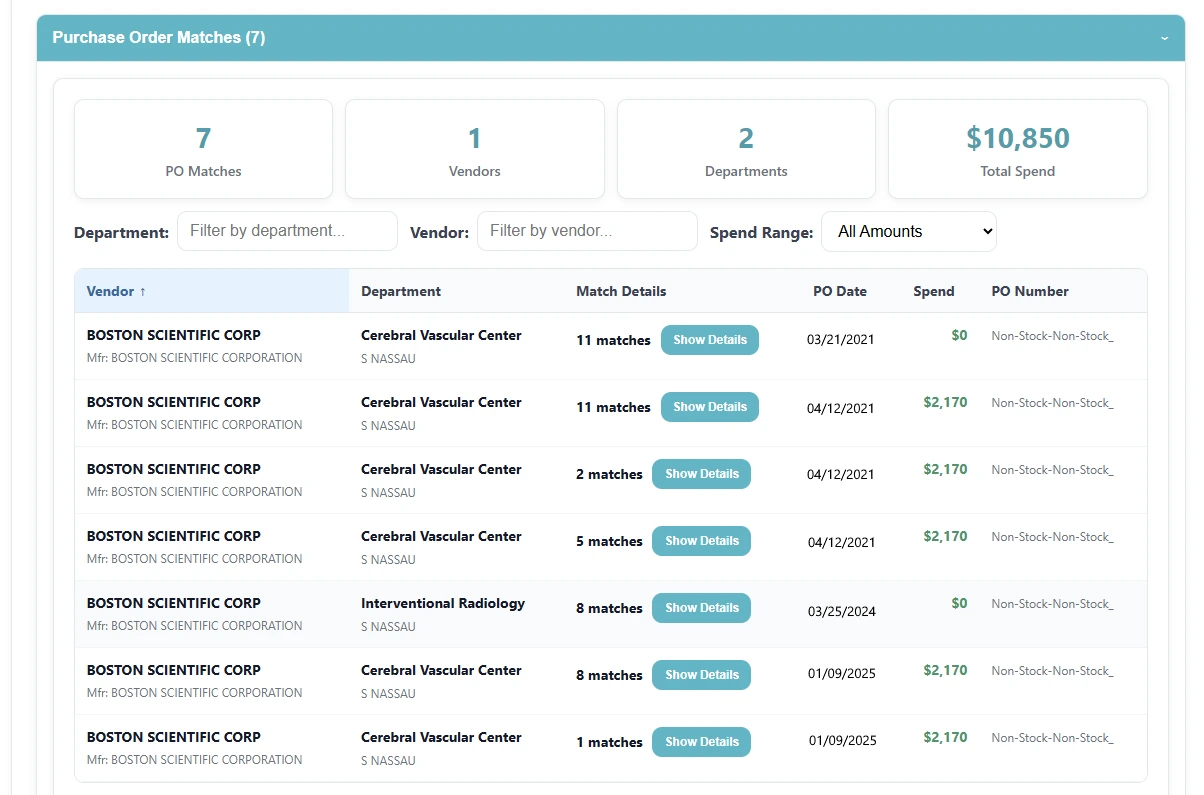1204x795 pixels.
Task: Click the Vendor filter input field
Action: (587, 231)
